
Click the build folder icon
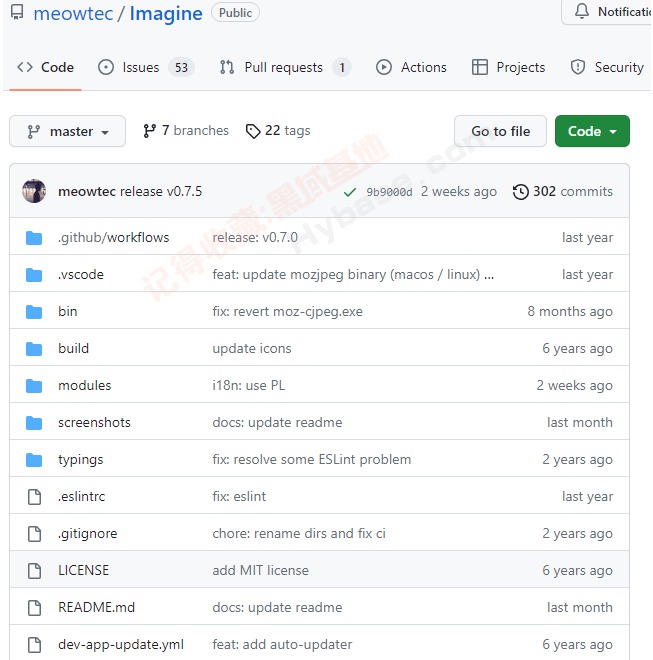(34, 349)
